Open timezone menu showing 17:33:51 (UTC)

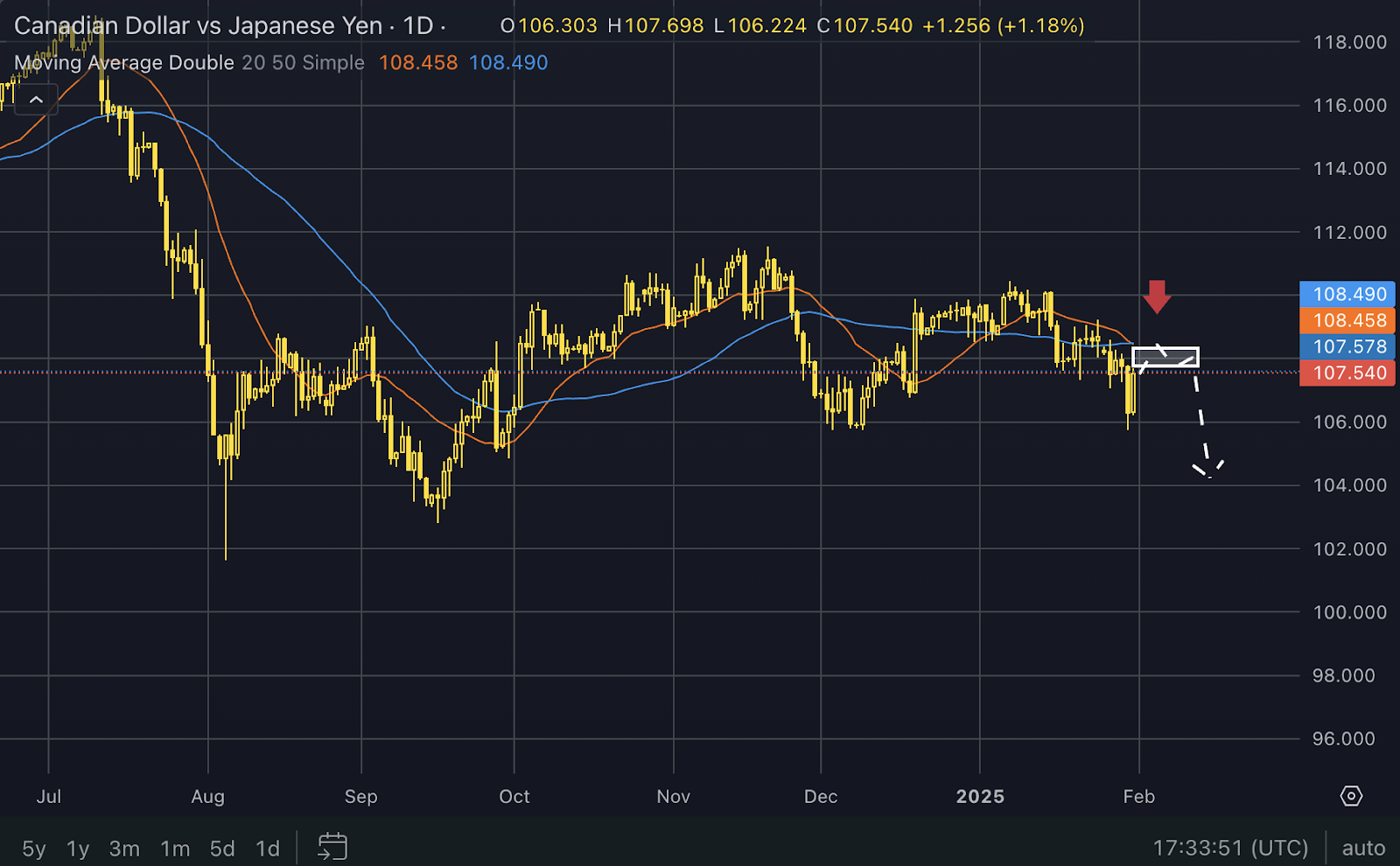click(1230, 848)
